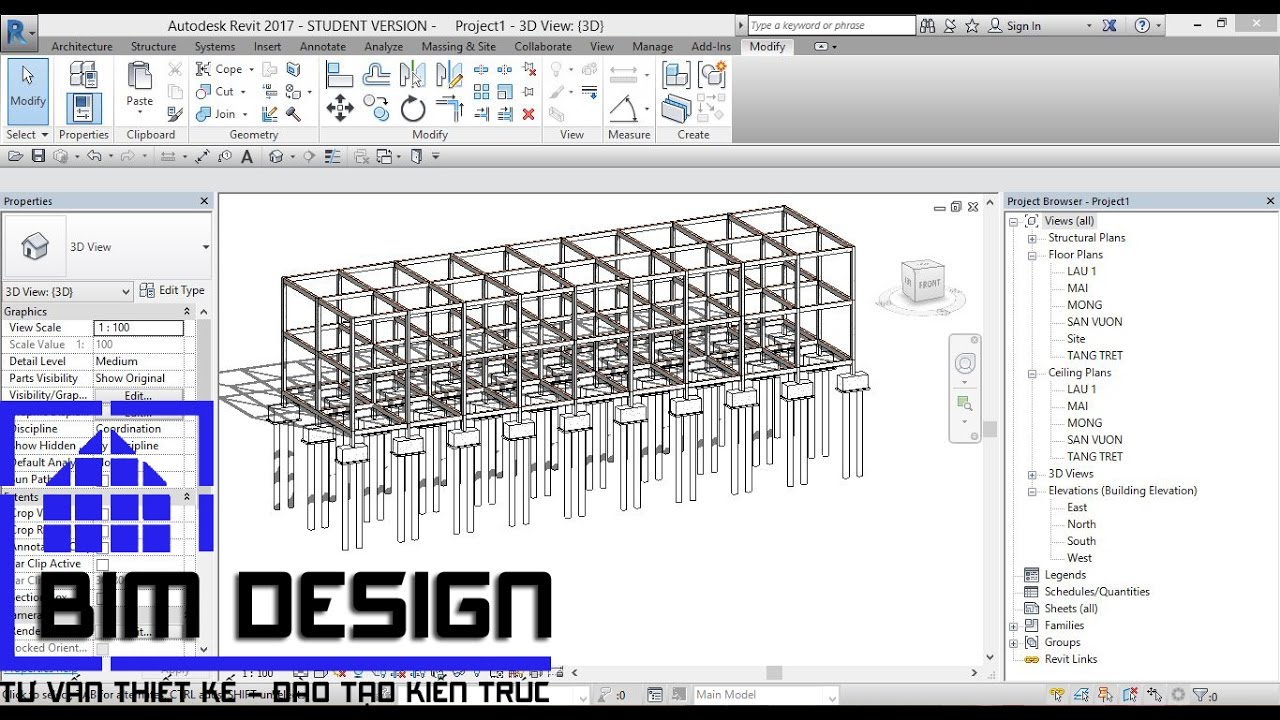
Task: Click the View Scale 1 : 100 field
Action: 139,328
